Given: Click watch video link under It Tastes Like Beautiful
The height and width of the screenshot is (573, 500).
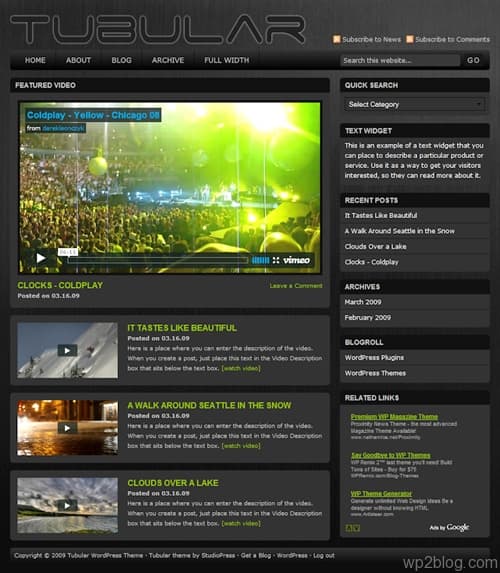Looking at the screenshot, I should click(241, 368).
